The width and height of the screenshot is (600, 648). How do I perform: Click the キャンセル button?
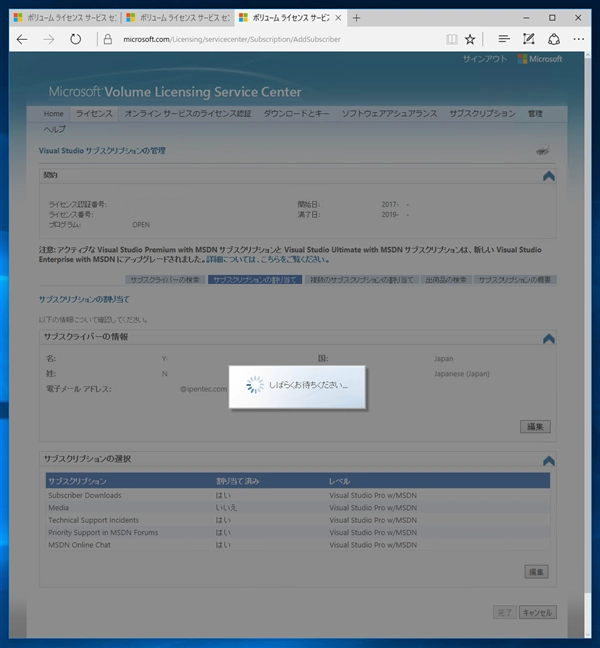coord(538,612)
